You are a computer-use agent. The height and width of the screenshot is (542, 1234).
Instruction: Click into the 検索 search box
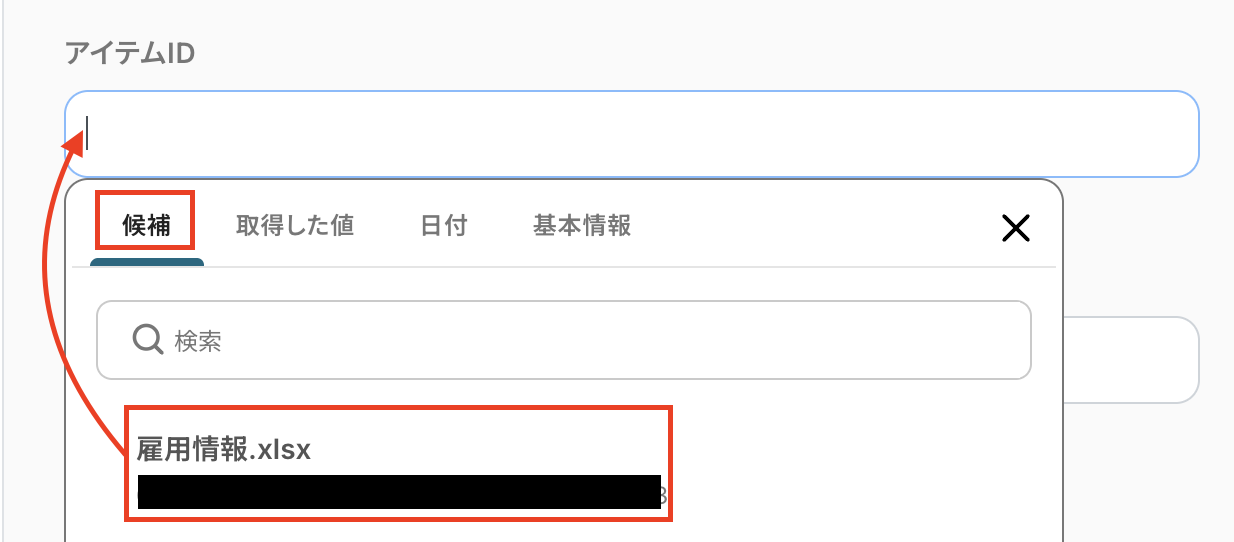563,340
